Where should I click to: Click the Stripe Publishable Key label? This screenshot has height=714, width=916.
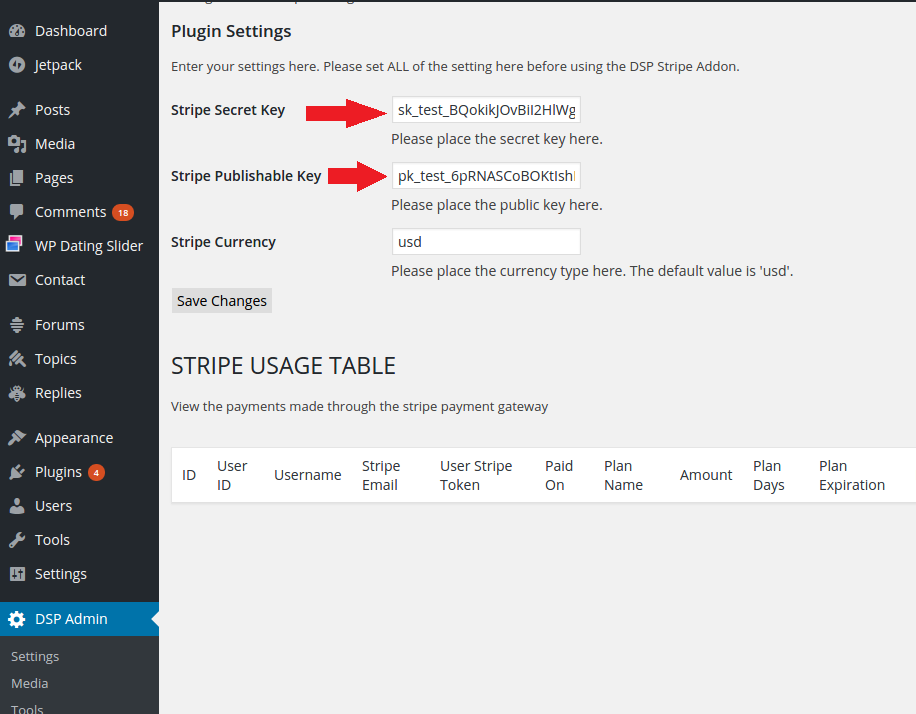click(246, 176)
